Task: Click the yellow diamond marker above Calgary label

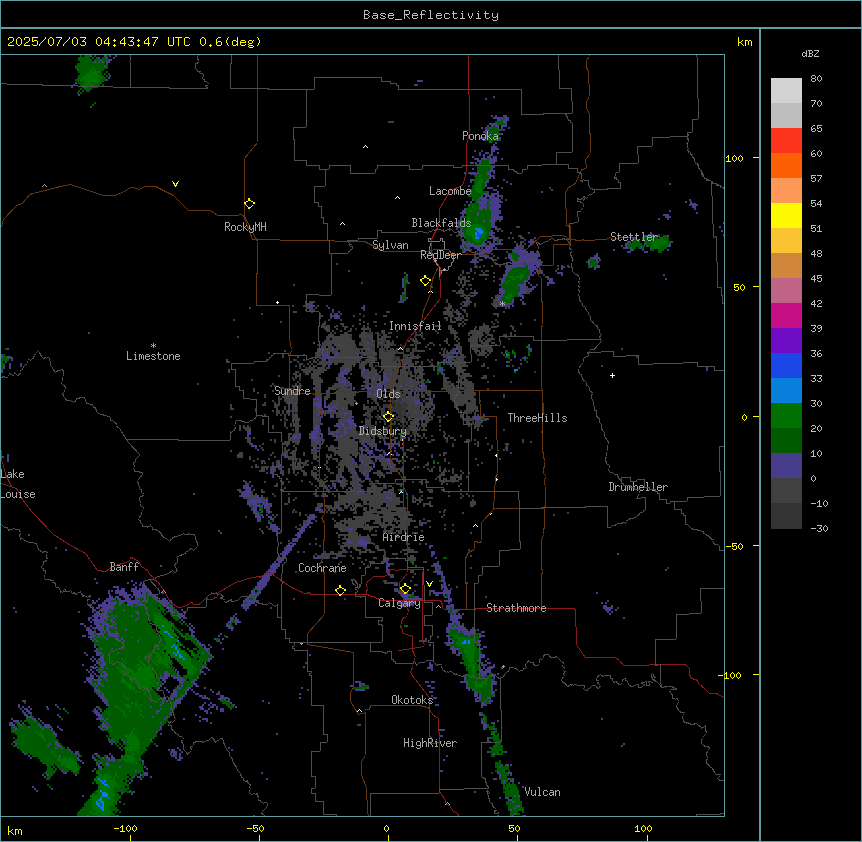Action: (406, 589)
